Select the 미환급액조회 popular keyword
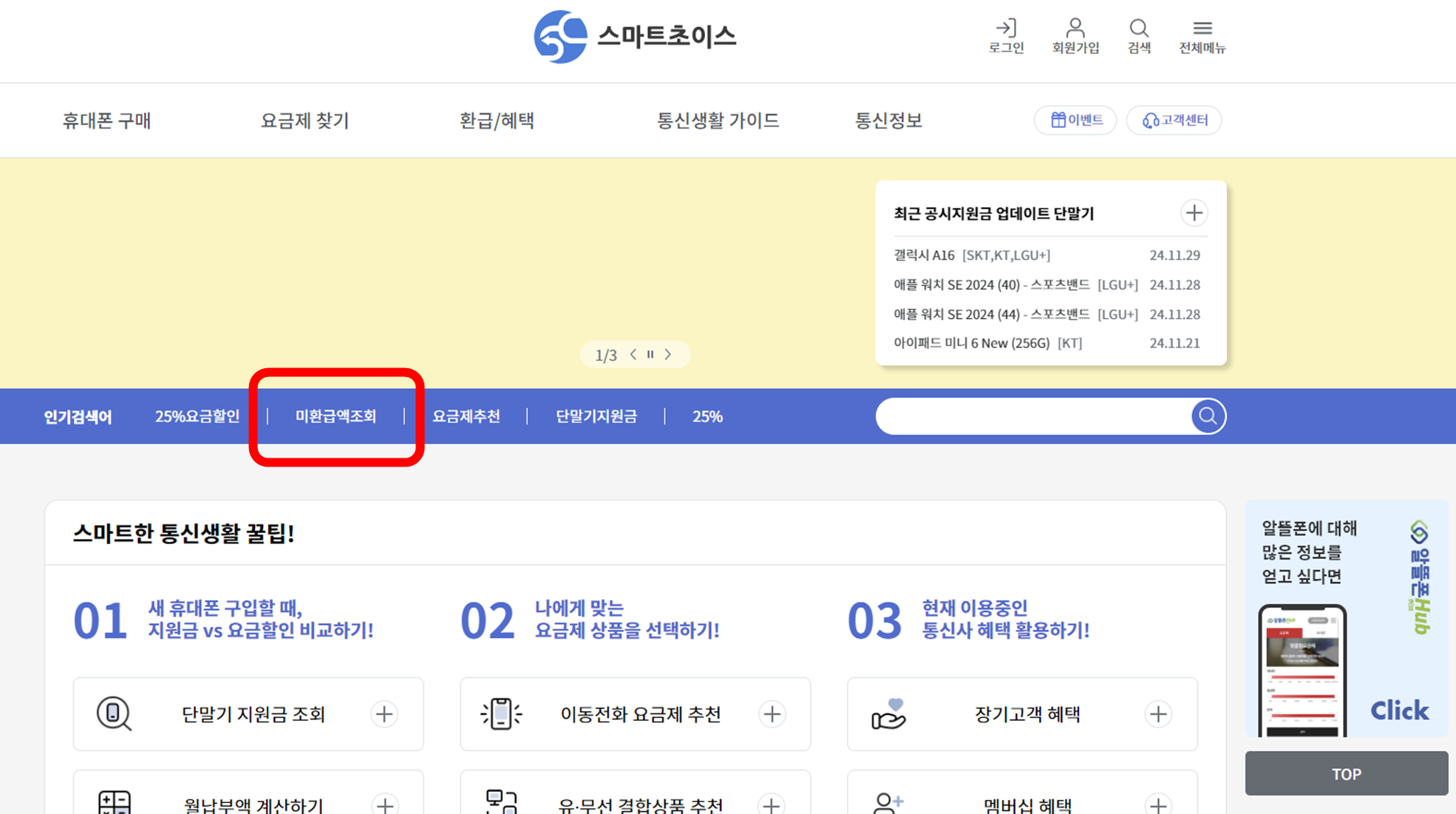Image resolution: width=1456 pixels, height=814 pixels. pyautogui.click(x=335, y=416)
